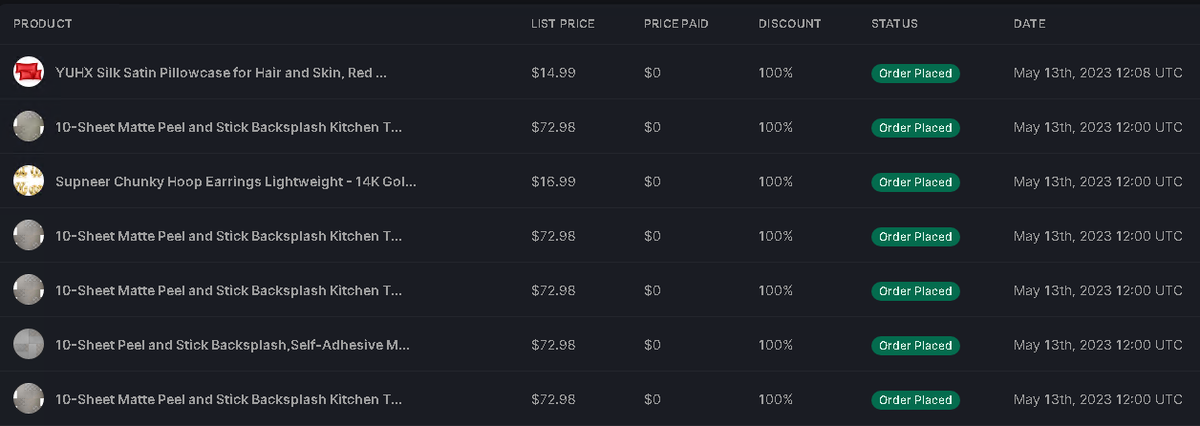Click the Supneer hoop earrings thumbnail image
This screenshot has height=426, width=1200.
(x=27, y=181)
